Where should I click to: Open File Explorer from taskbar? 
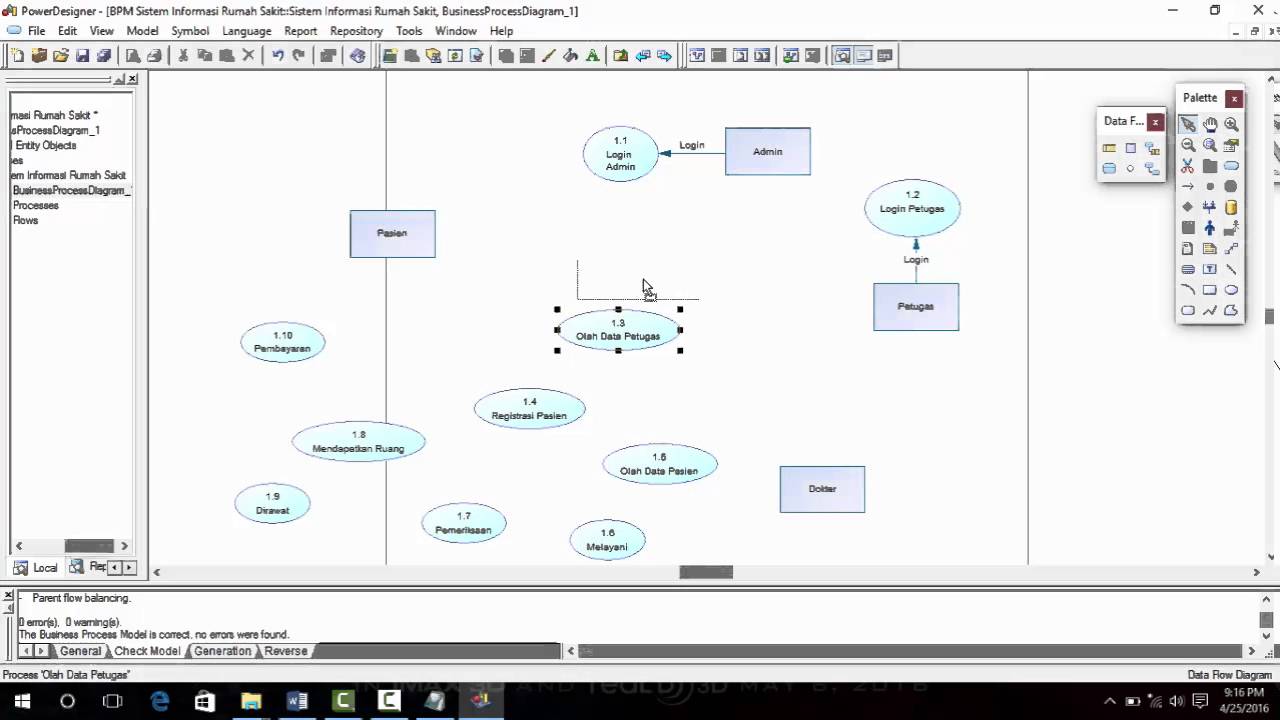pos(251,701)
